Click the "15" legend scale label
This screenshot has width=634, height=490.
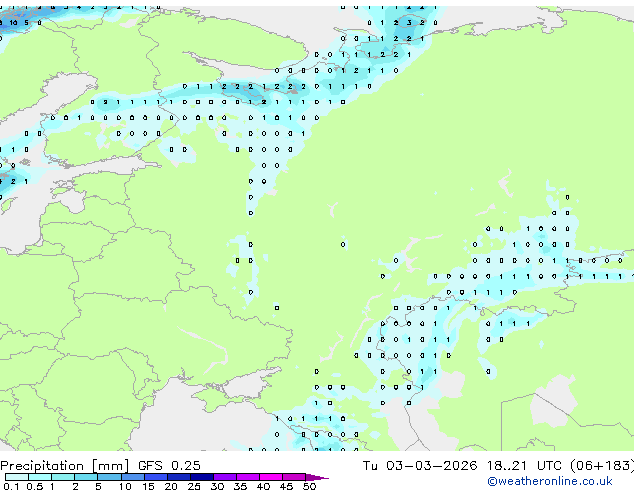pos(148,486)
